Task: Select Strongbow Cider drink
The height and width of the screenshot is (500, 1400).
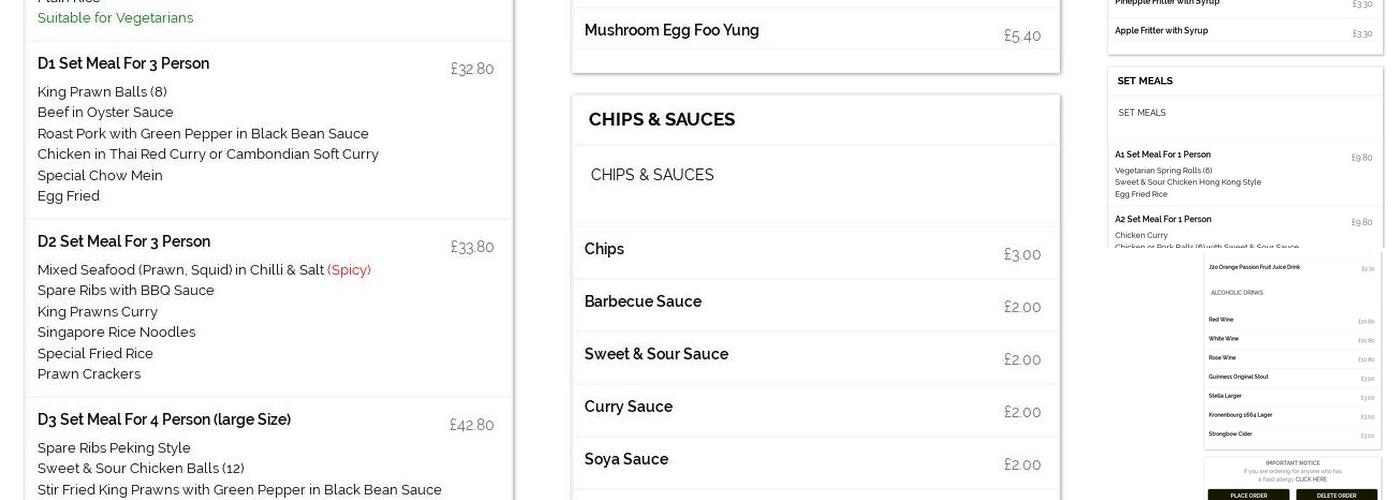Action: pos(1230,434)
